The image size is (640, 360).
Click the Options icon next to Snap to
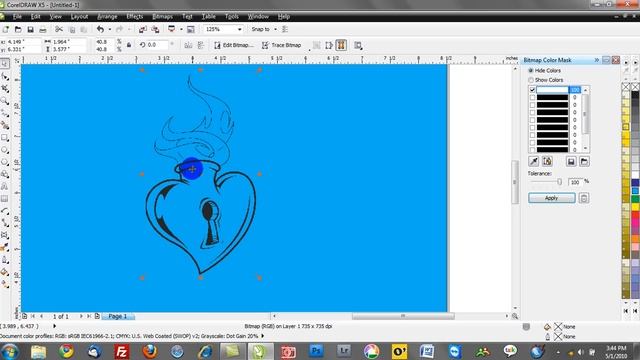pyautogui.click(x=285, y=29)
